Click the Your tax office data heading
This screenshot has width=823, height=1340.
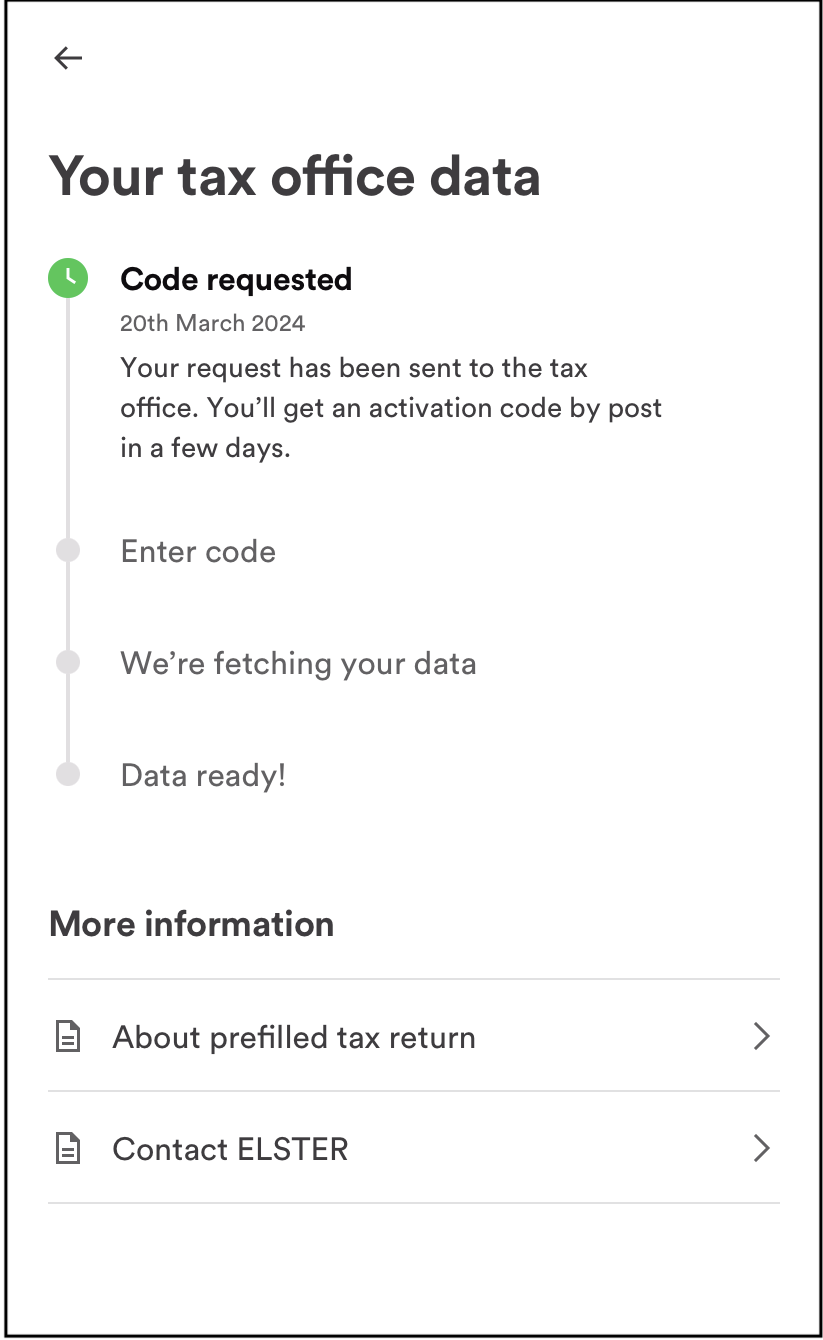[295, 177]
